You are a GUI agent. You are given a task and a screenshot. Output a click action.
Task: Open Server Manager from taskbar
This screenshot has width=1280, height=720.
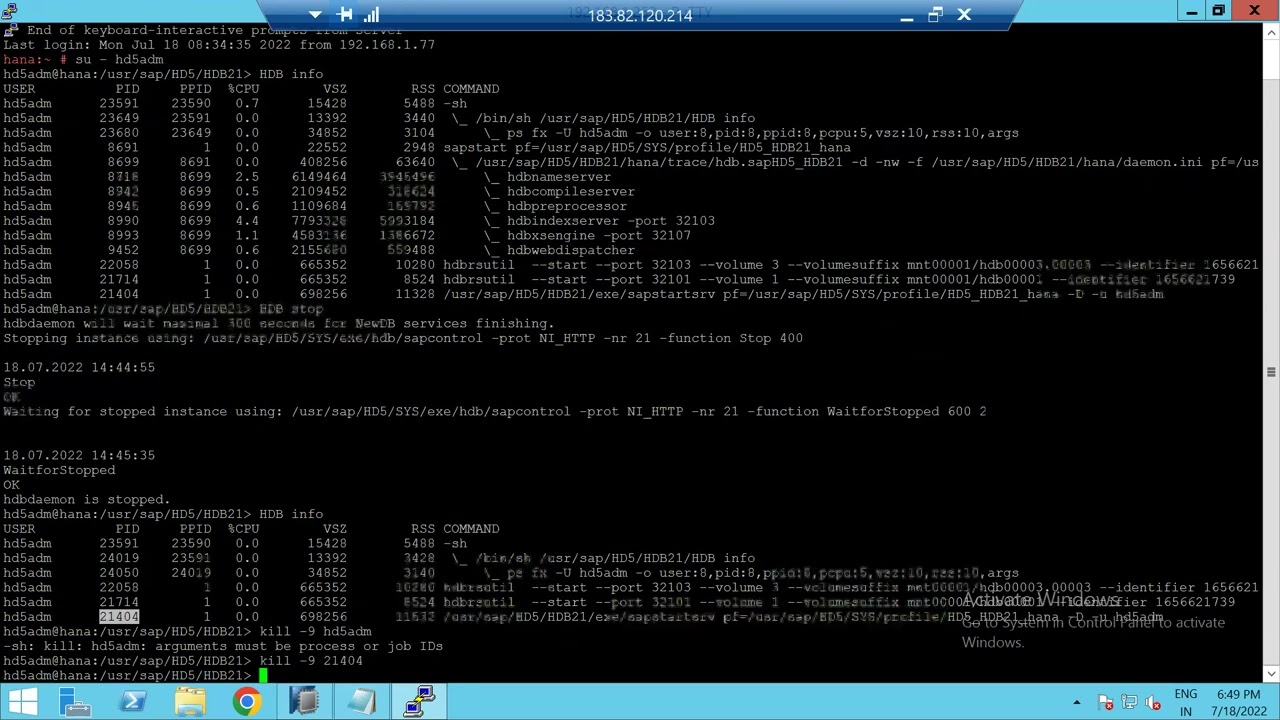(76, 701)
